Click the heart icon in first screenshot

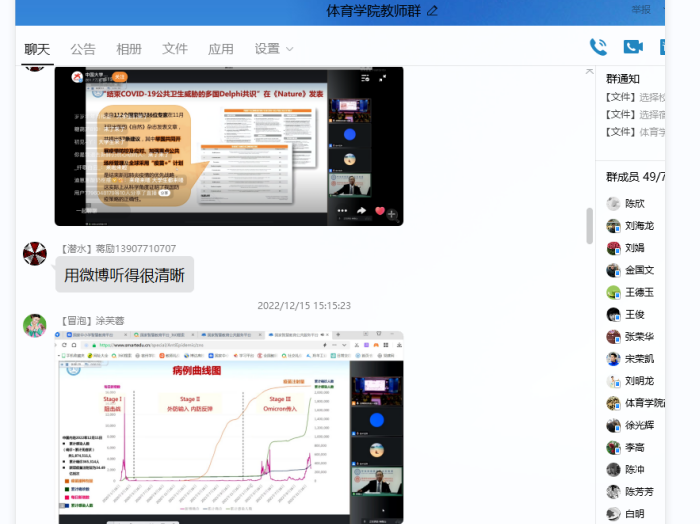coord(380,211)
